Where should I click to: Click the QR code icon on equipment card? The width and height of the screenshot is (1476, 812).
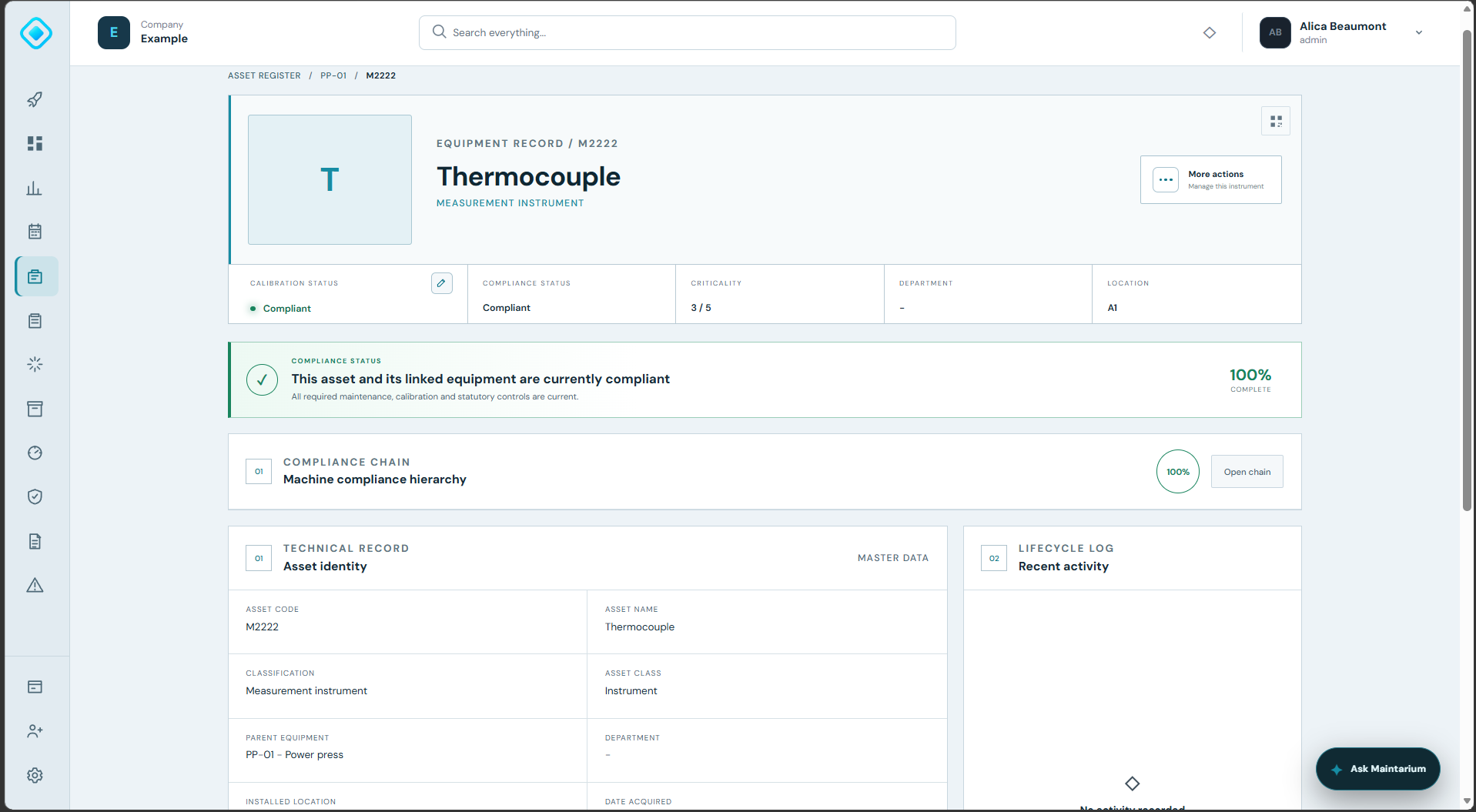coord(1276,122)
